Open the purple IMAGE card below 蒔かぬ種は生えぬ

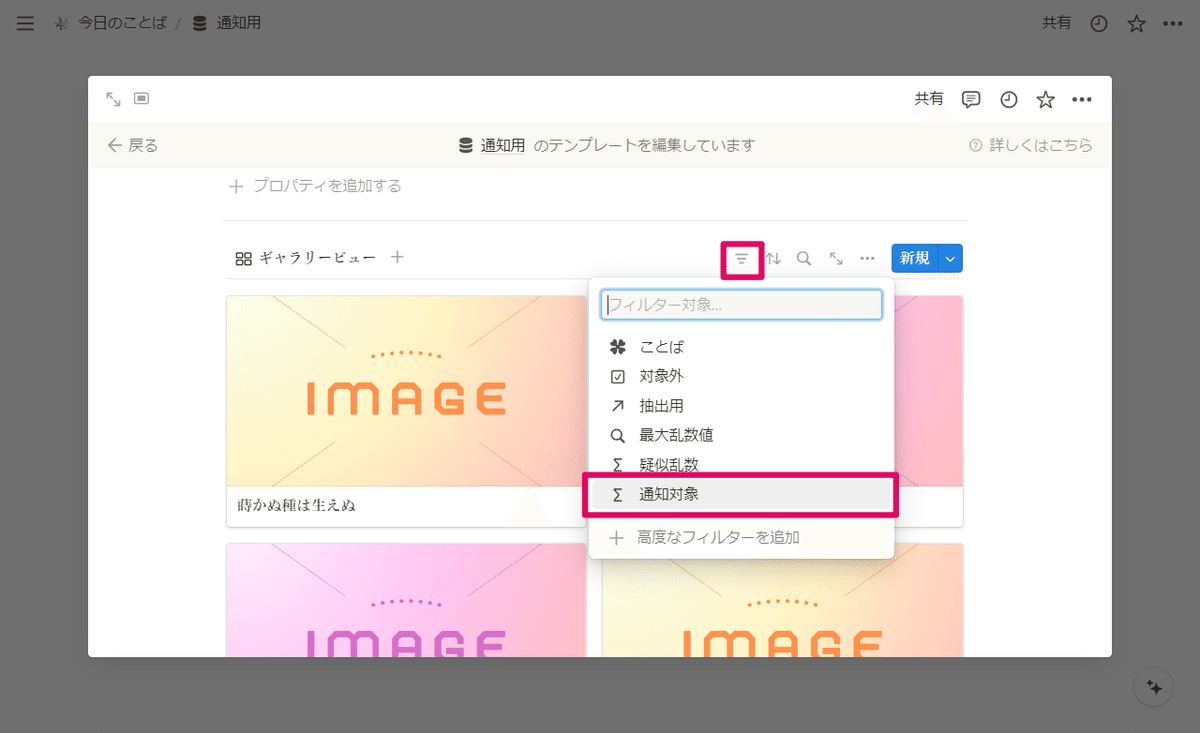click(x=406, y=600)
